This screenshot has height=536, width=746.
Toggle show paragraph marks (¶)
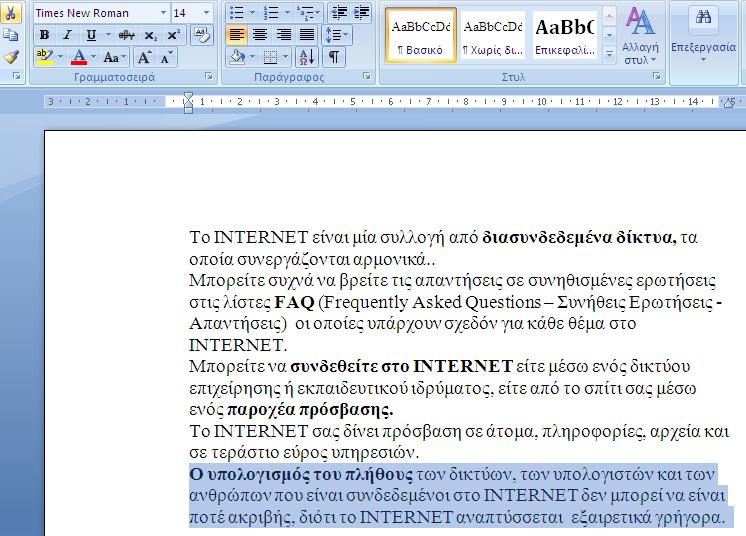pos(334,58)
